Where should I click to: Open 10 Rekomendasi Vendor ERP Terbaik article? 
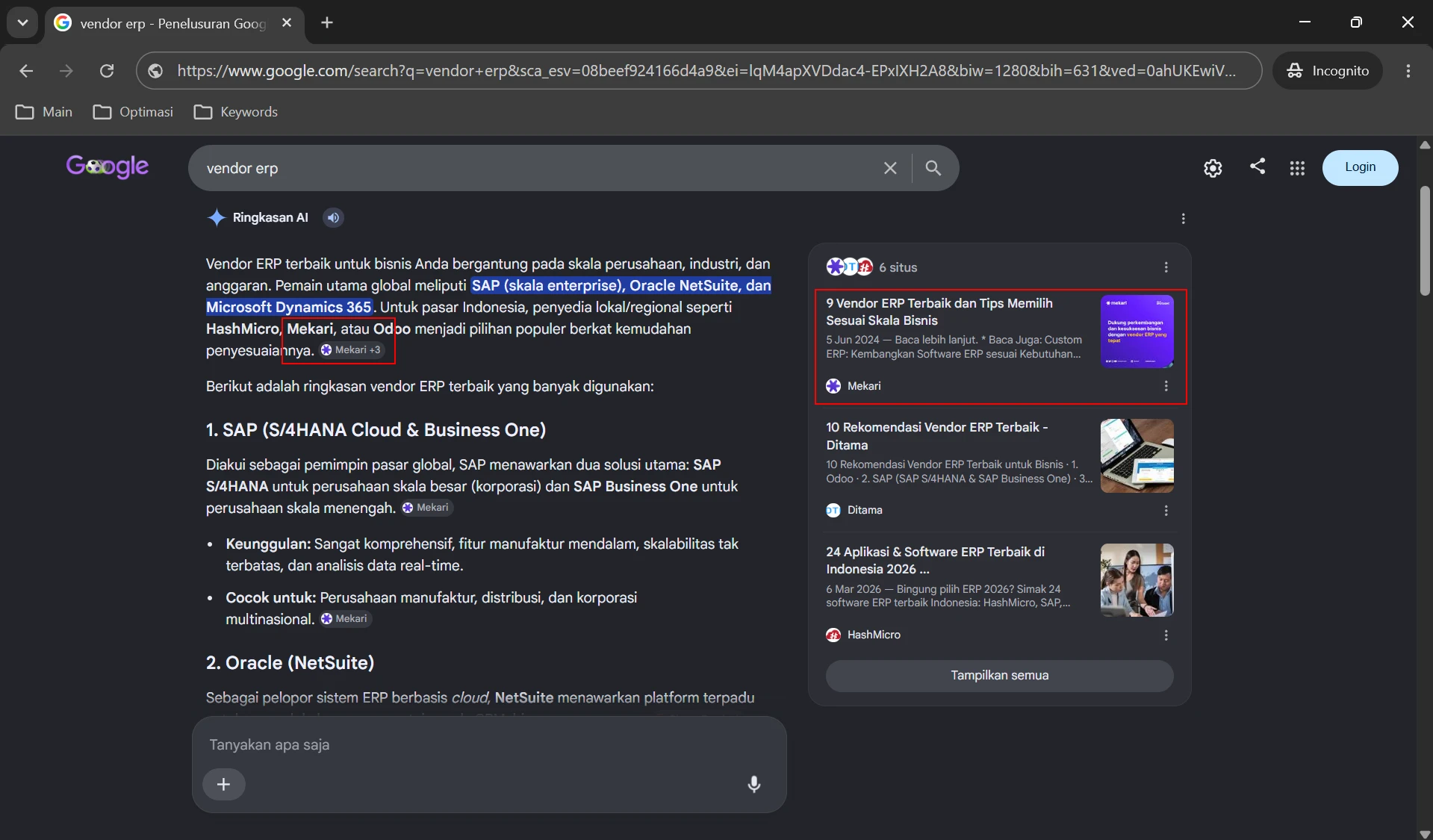[x=936, y=436]
